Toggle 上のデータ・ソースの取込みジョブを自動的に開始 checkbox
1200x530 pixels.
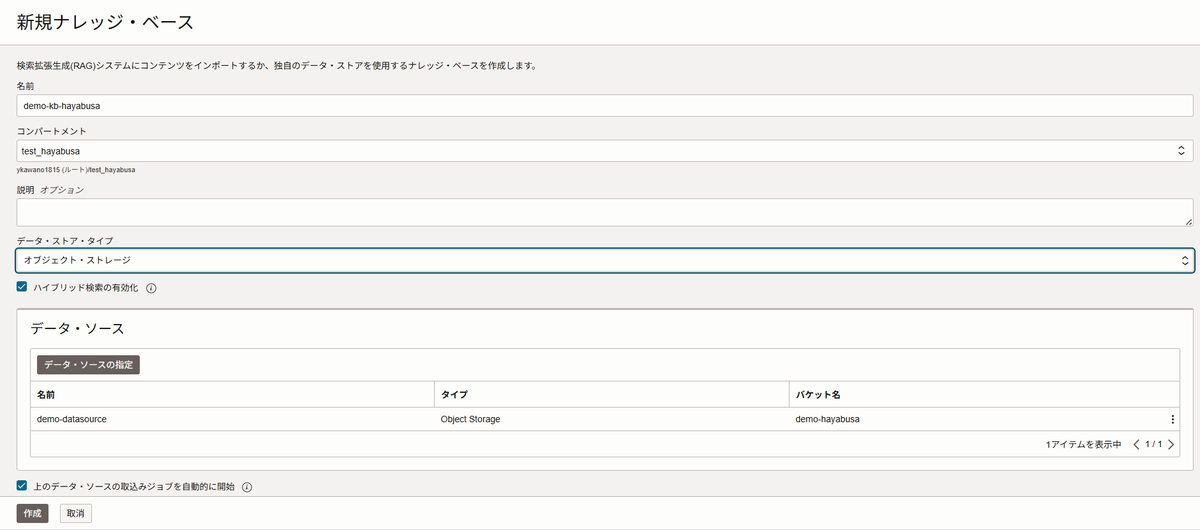[22, 487]
